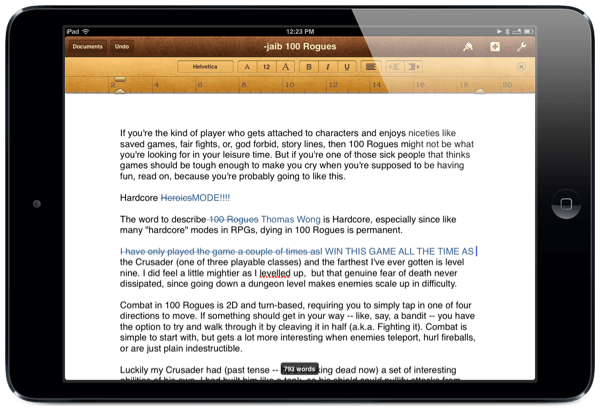600x411 pixels.
Task: Tap the Bluetooth status icon
Action: click(x=507, y=31)
